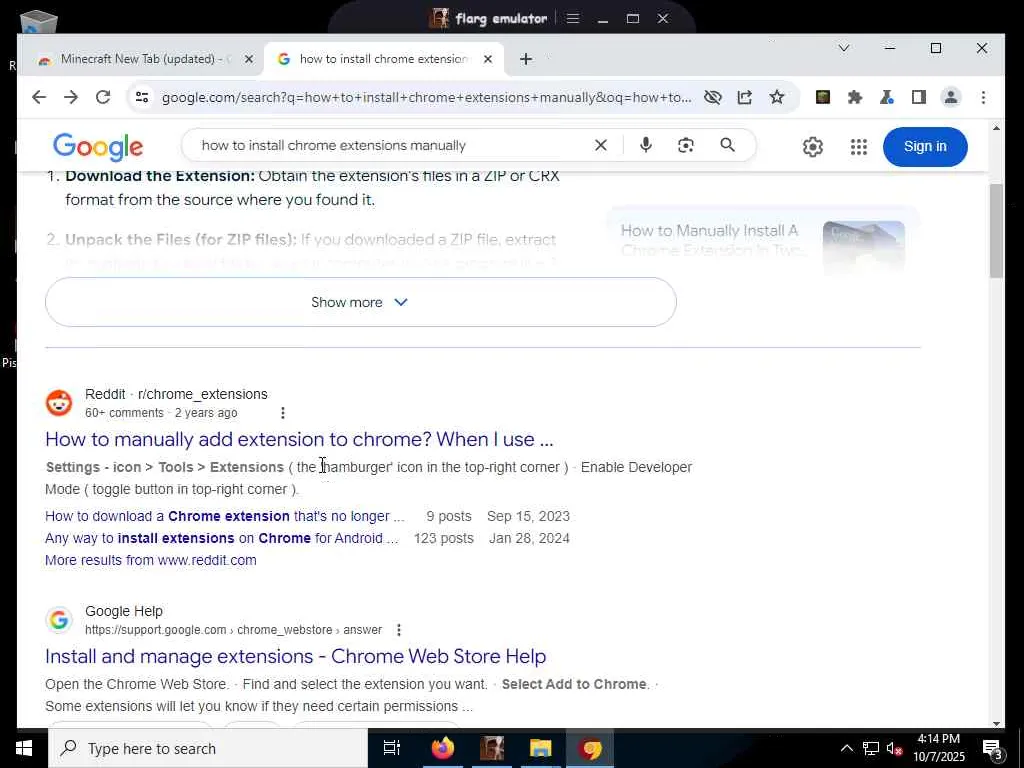The height and width of the screenshot is (768, 1024).
Task: Open the notification center icon
Action: coord(992,750)
